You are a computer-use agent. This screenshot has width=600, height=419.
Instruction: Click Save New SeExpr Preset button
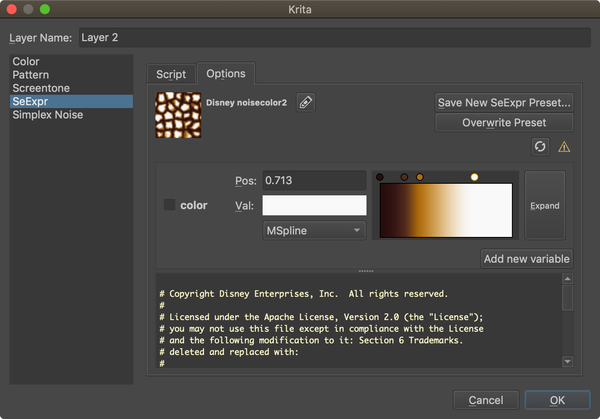pyautogui.click(x=504, y=102)
